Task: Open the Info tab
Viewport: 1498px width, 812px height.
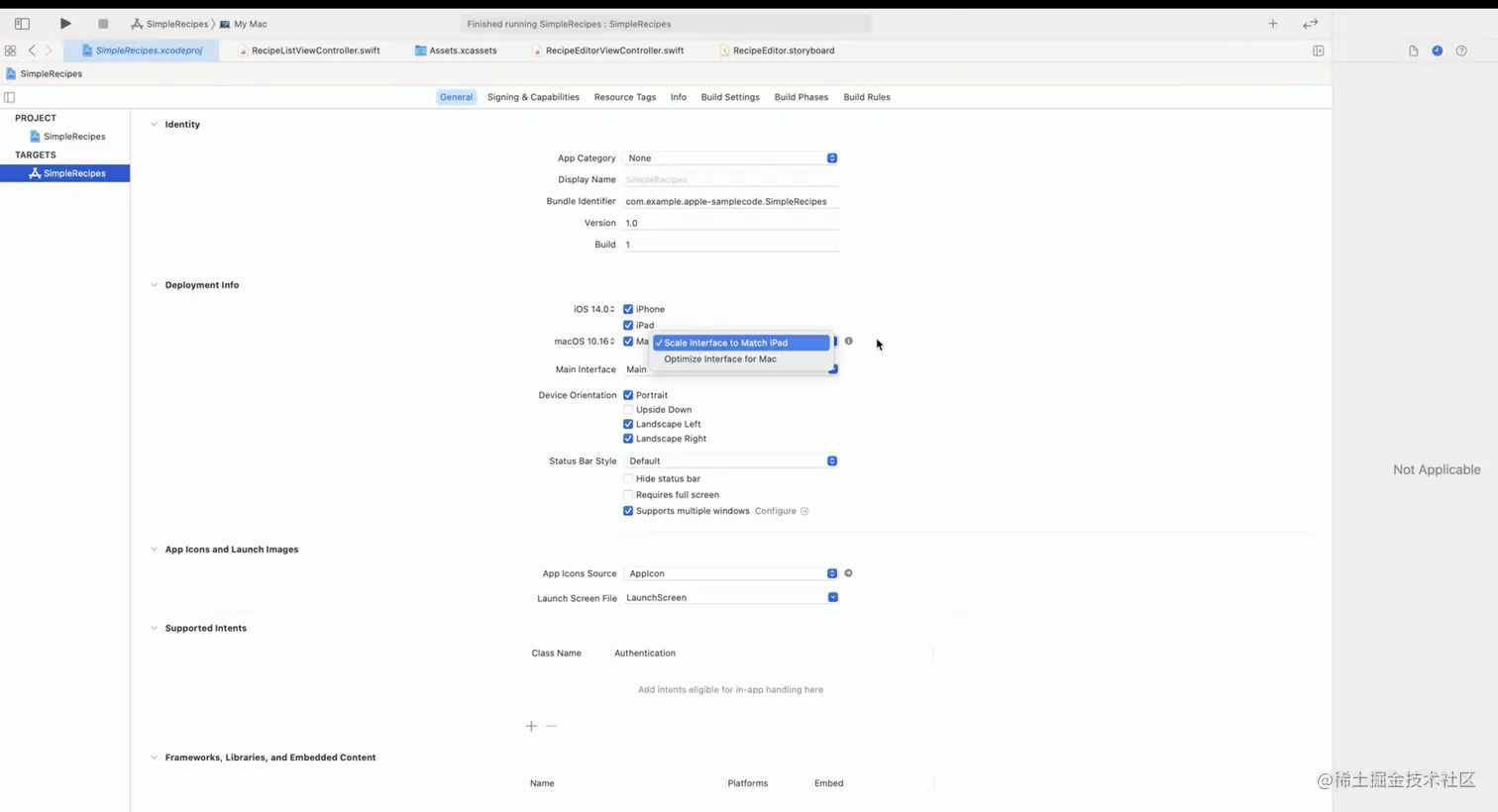Action: [679, 97]
